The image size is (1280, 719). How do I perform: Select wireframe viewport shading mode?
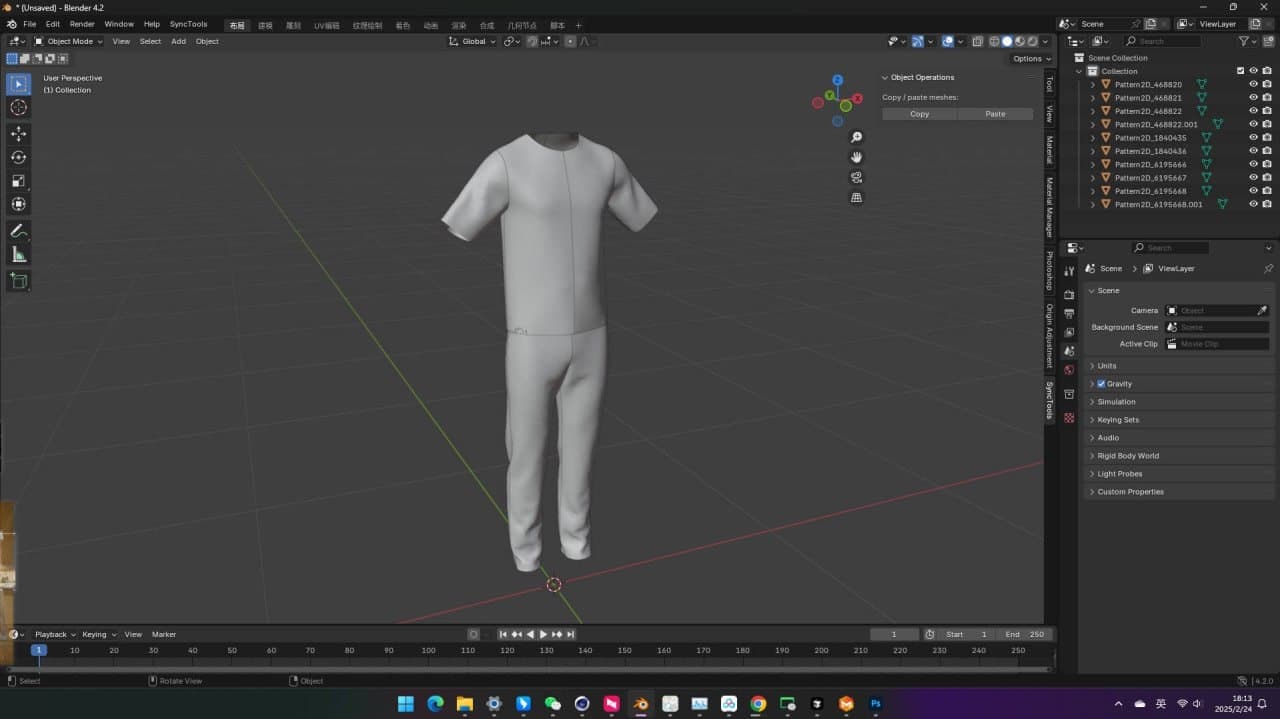[994, 41]
